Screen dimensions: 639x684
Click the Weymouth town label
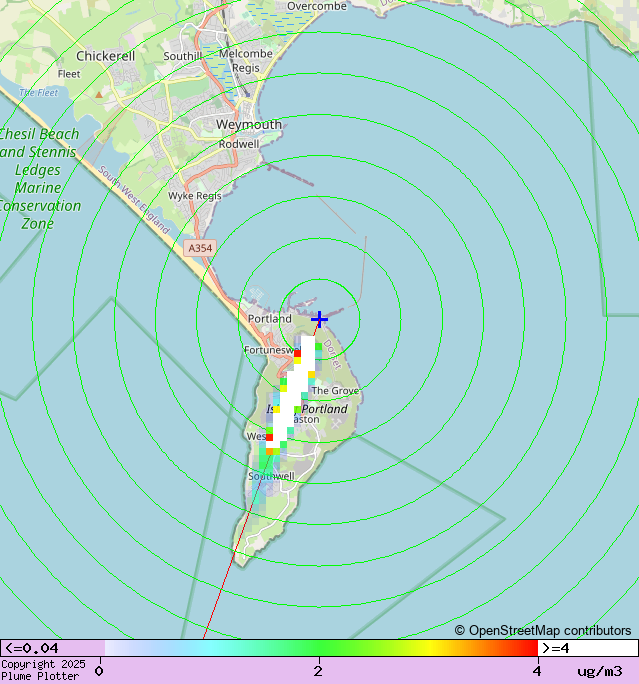point(249,125)
